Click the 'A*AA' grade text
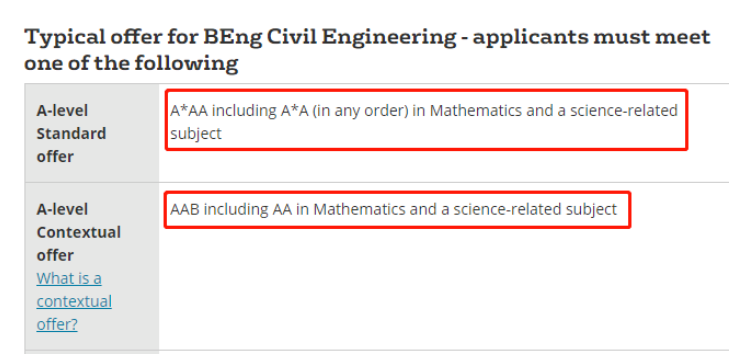Image resolution: width=754 pixels, height=363 pixels. [x=189, y=111]
